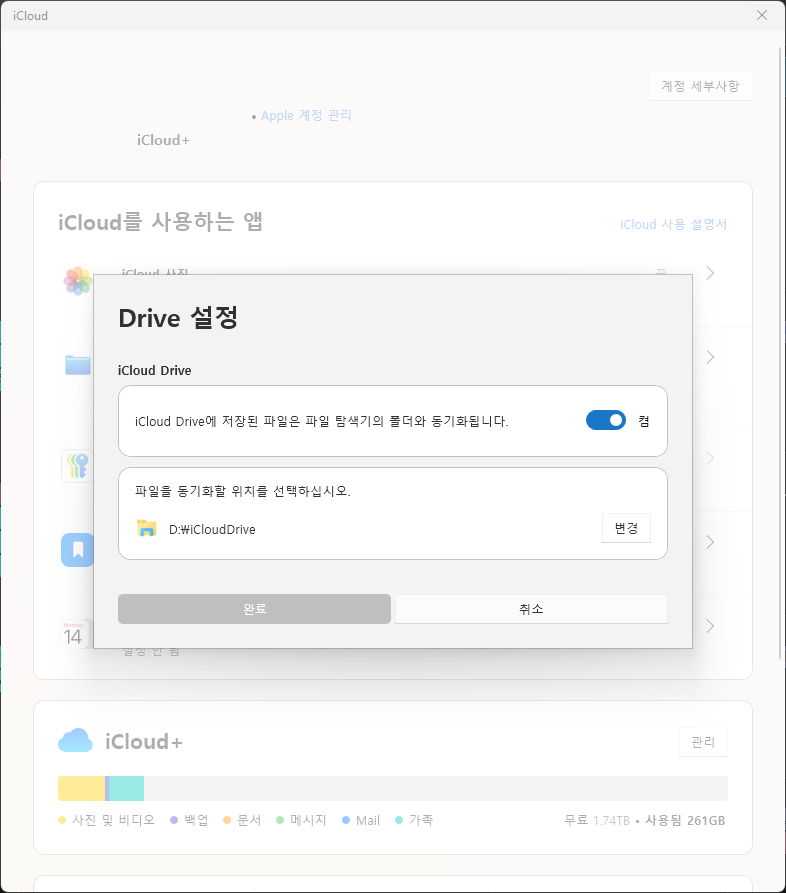
Task: Click the 가족 legend label
Action: 421,820
